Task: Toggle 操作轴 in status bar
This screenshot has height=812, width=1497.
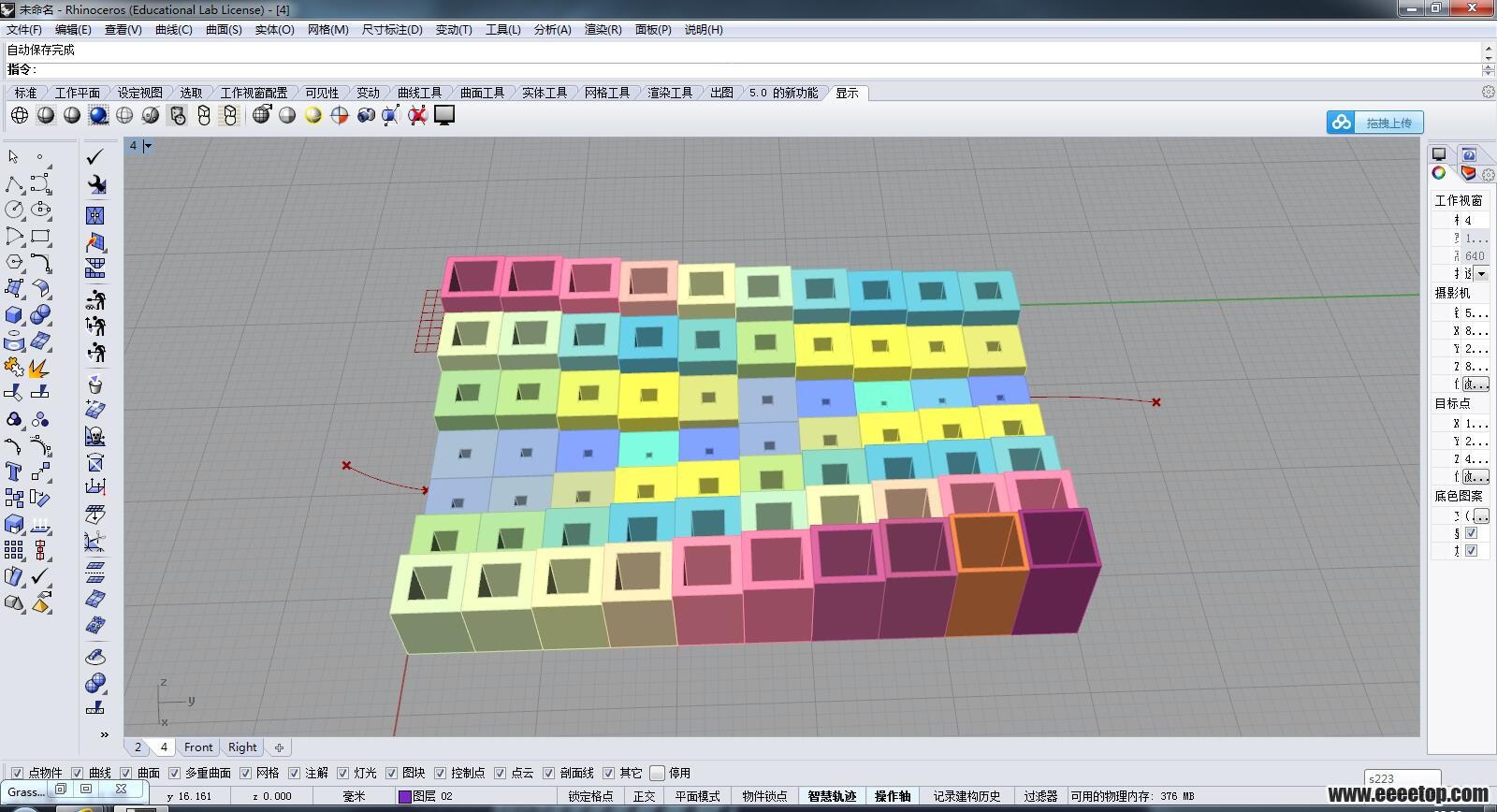Action: pyautogui.click(x=893, y=796)
